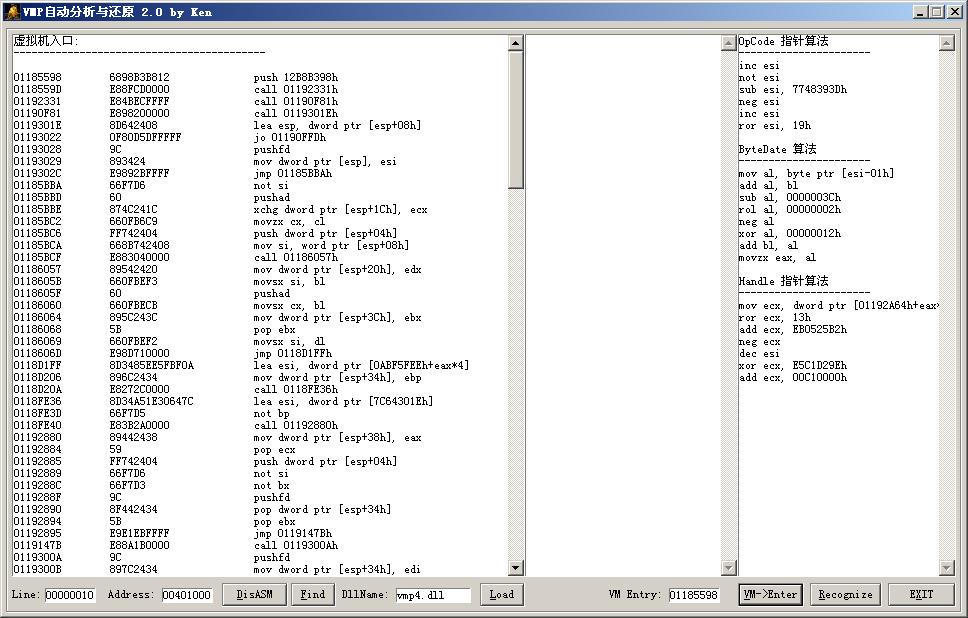Select 'ror ecx, 13h' line
968x618 pixels.
775,318
